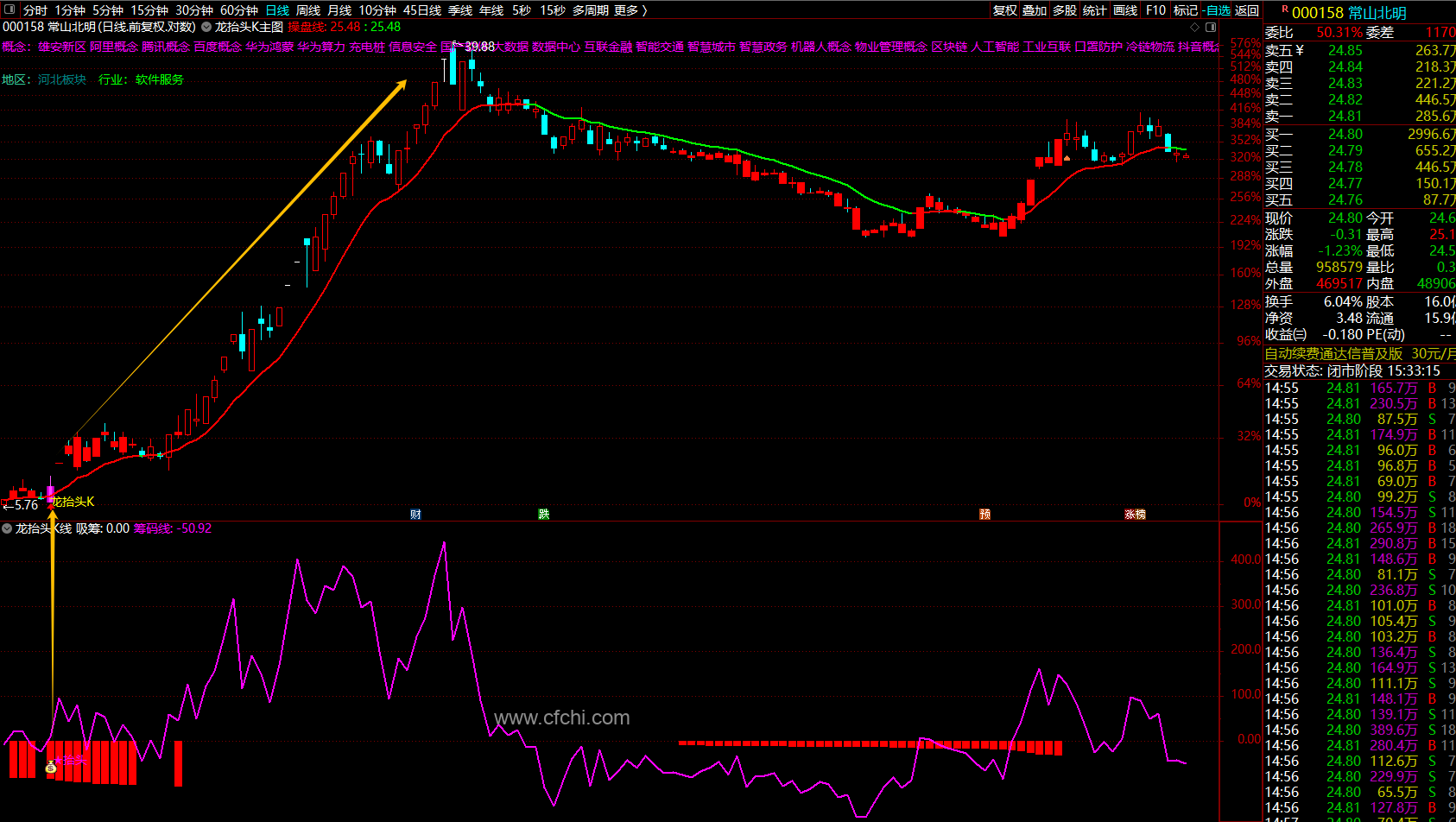
Task: Switch to the 45日线 period
Action: point(422,10)
